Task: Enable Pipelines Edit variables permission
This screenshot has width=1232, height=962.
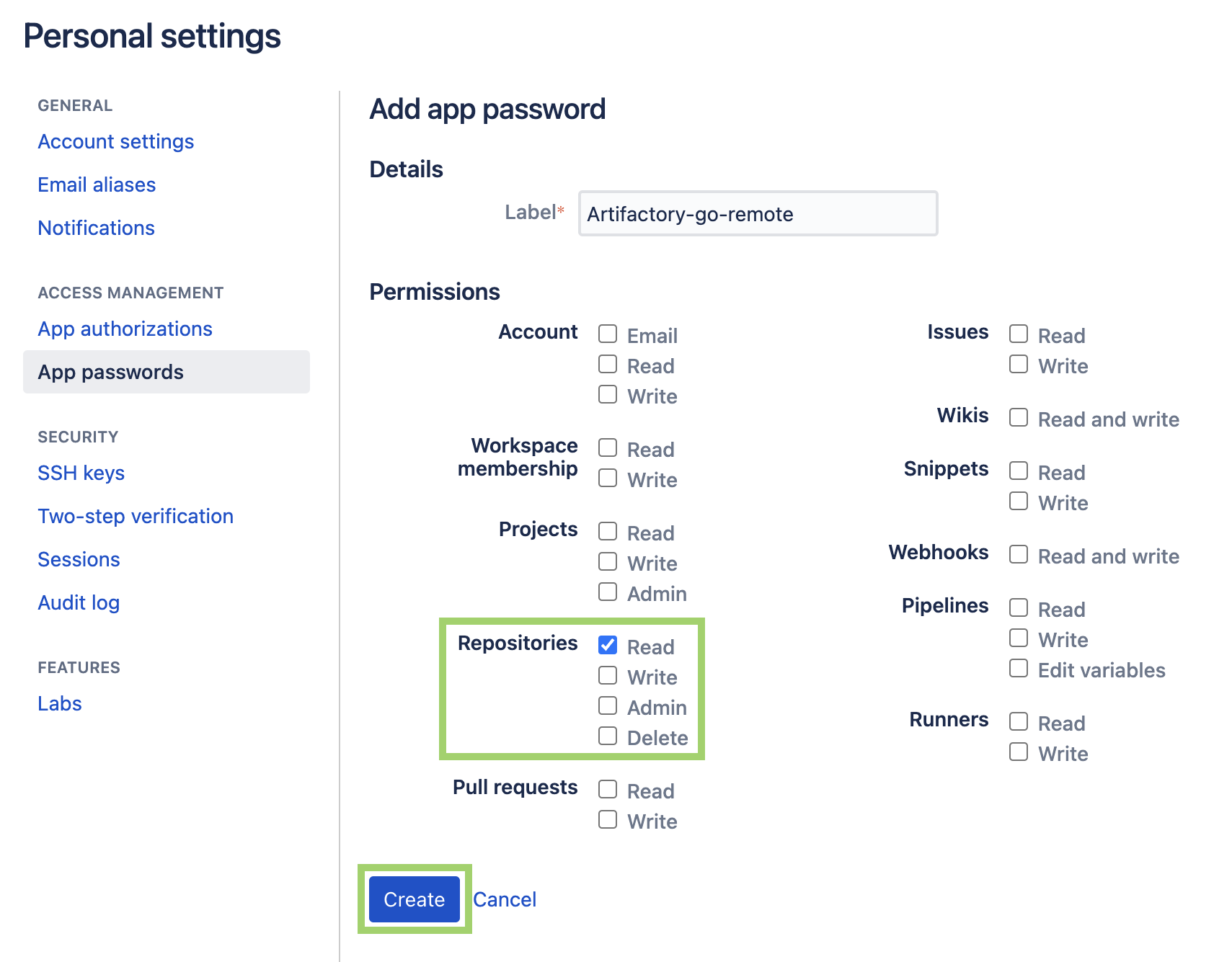Action: pos(1019,668)
